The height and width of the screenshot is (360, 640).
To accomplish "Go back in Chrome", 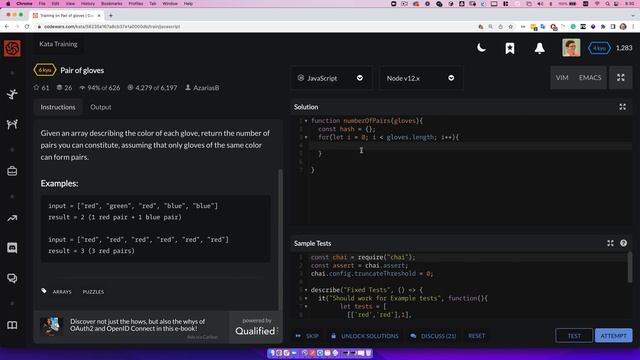I will 7,27.
